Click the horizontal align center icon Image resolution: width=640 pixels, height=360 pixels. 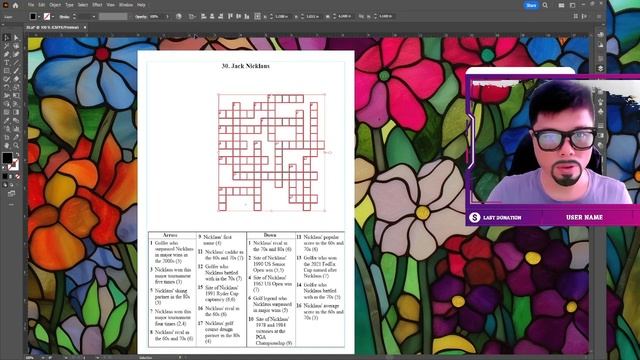tap(212, 16)
